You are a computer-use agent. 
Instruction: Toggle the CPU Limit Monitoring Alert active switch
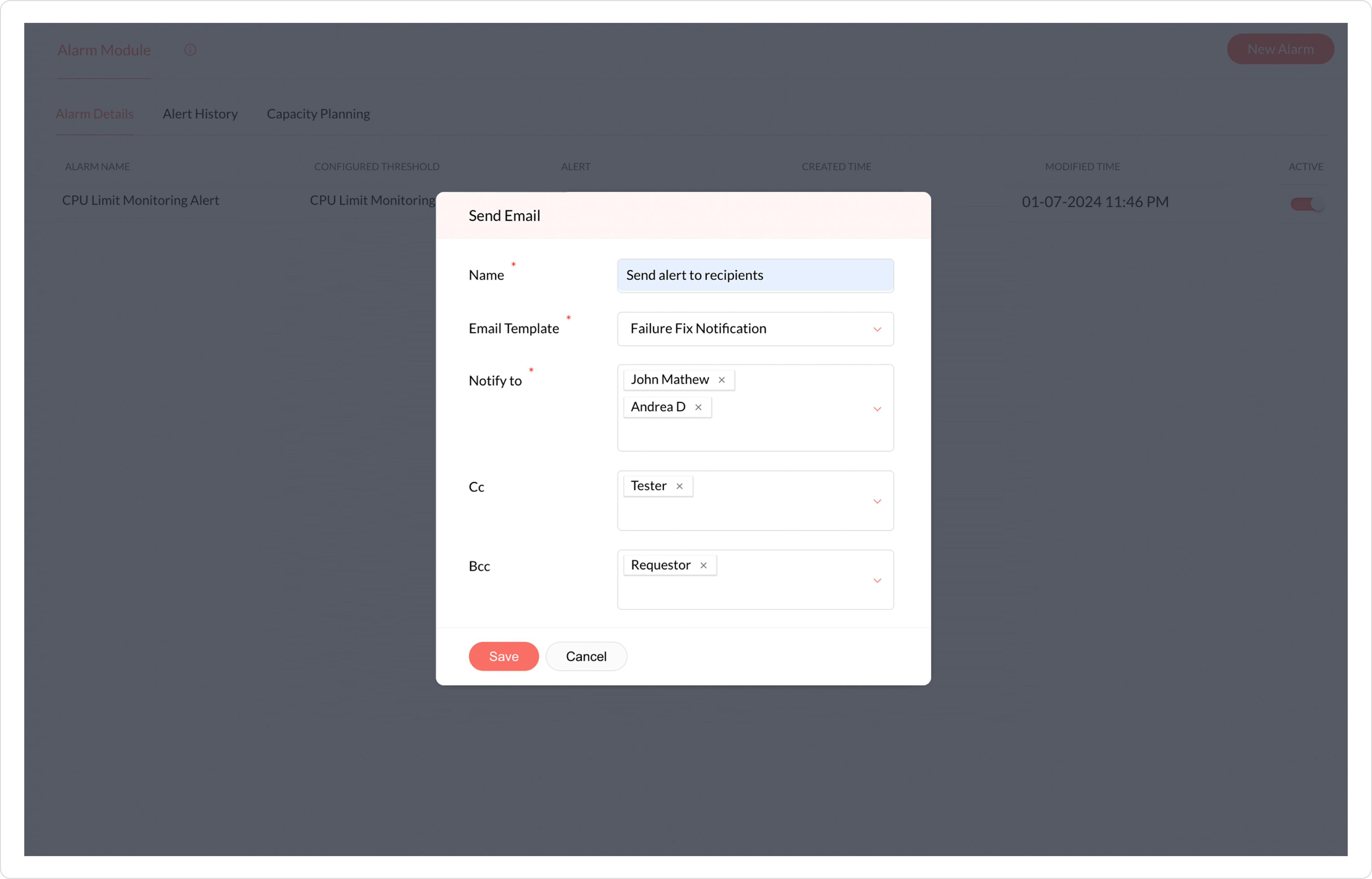click(1307, 204)
